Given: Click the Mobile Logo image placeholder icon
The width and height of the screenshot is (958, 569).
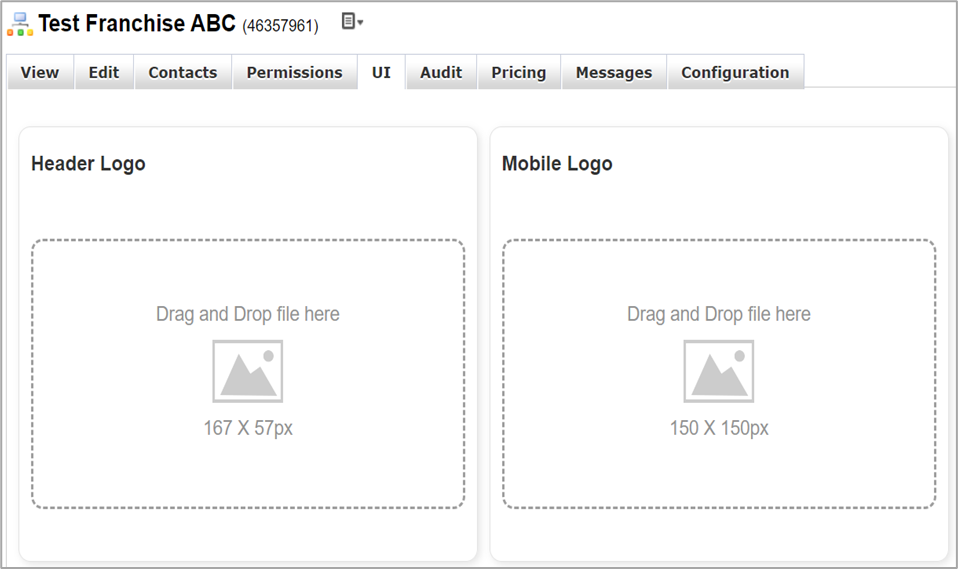Looking at the screenshot, I should click(718, 371).
